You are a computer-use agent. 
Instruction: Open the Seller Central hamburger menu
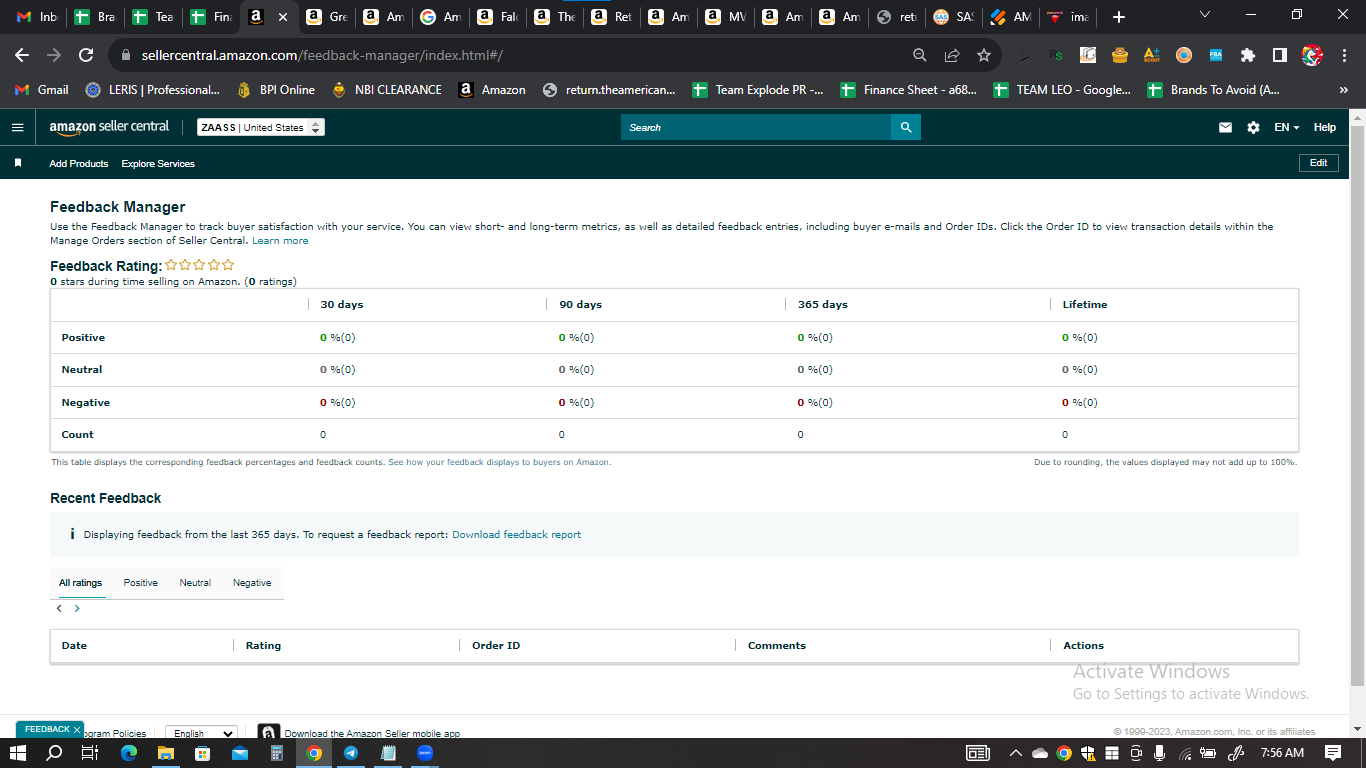17,127
